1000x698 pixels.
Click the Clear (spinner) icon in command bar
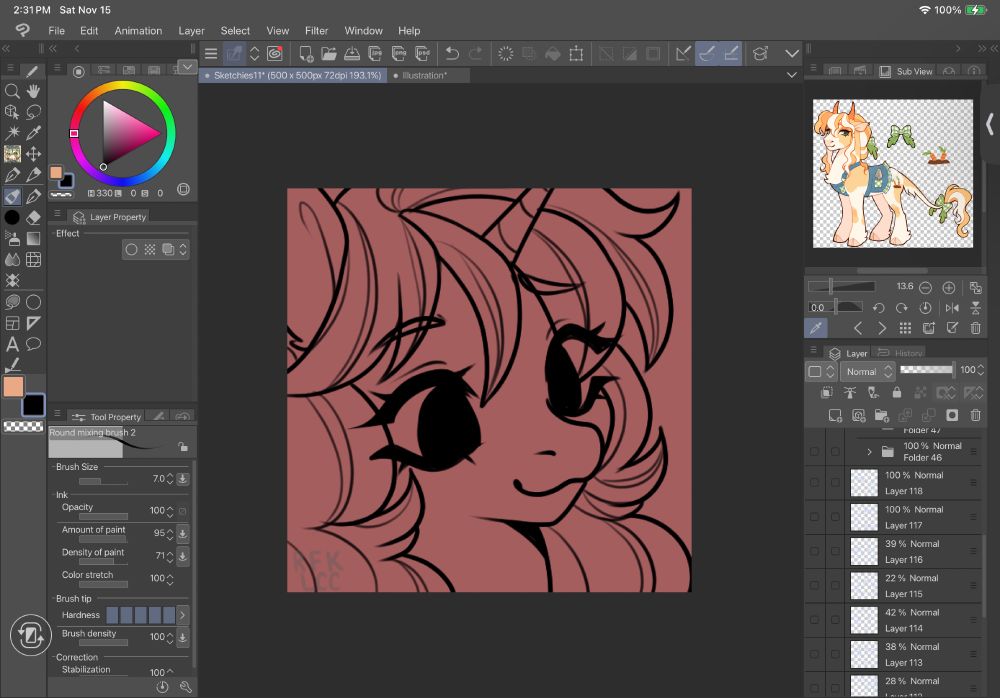tap(506, 54)
